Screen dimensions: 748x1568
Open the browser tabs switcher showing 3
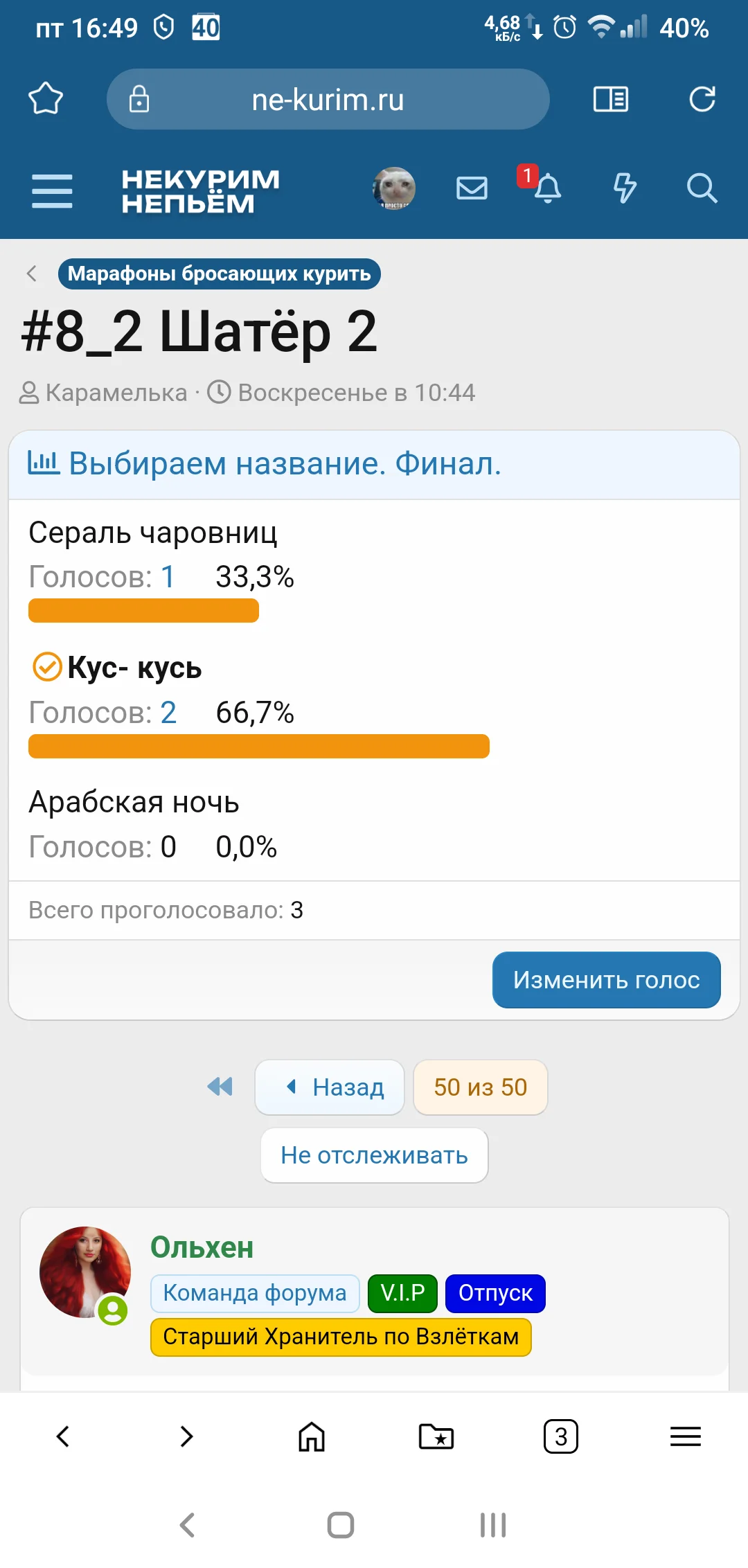560,1437
